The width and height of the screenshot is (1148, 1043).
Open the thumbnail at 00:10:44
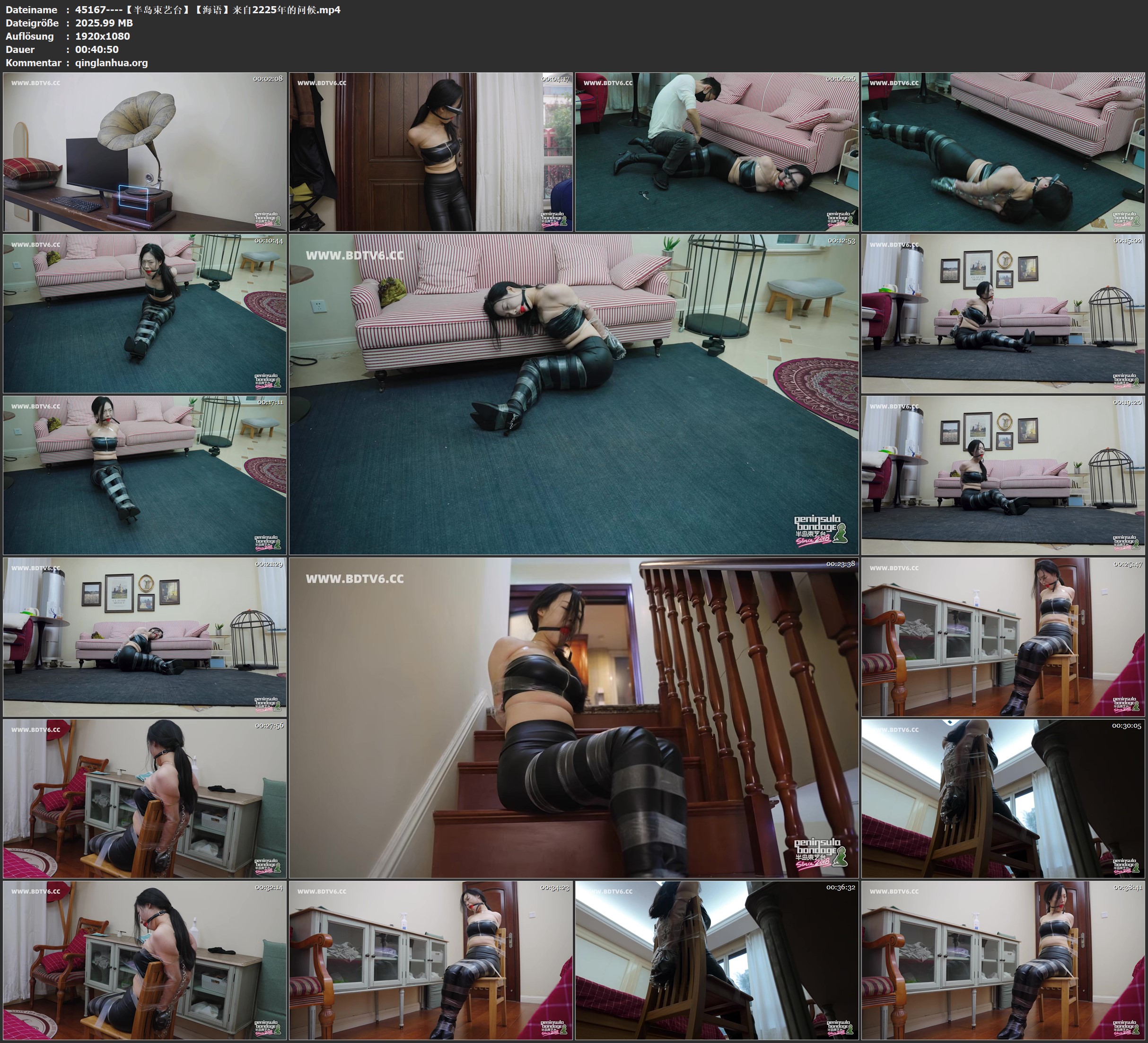coord(145,313)
